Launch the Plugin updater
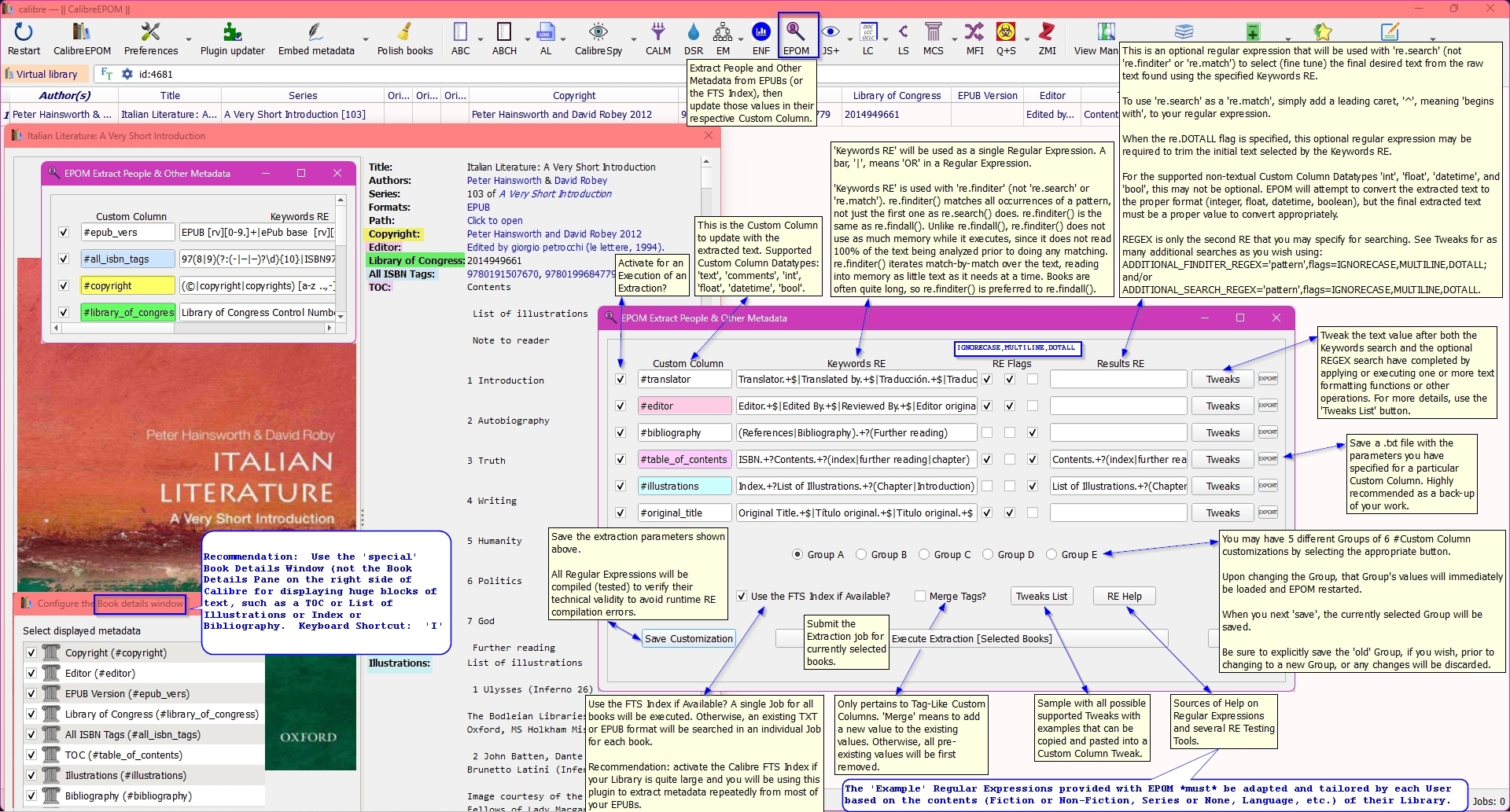1510x812 pixels. (x=232, y=32)
